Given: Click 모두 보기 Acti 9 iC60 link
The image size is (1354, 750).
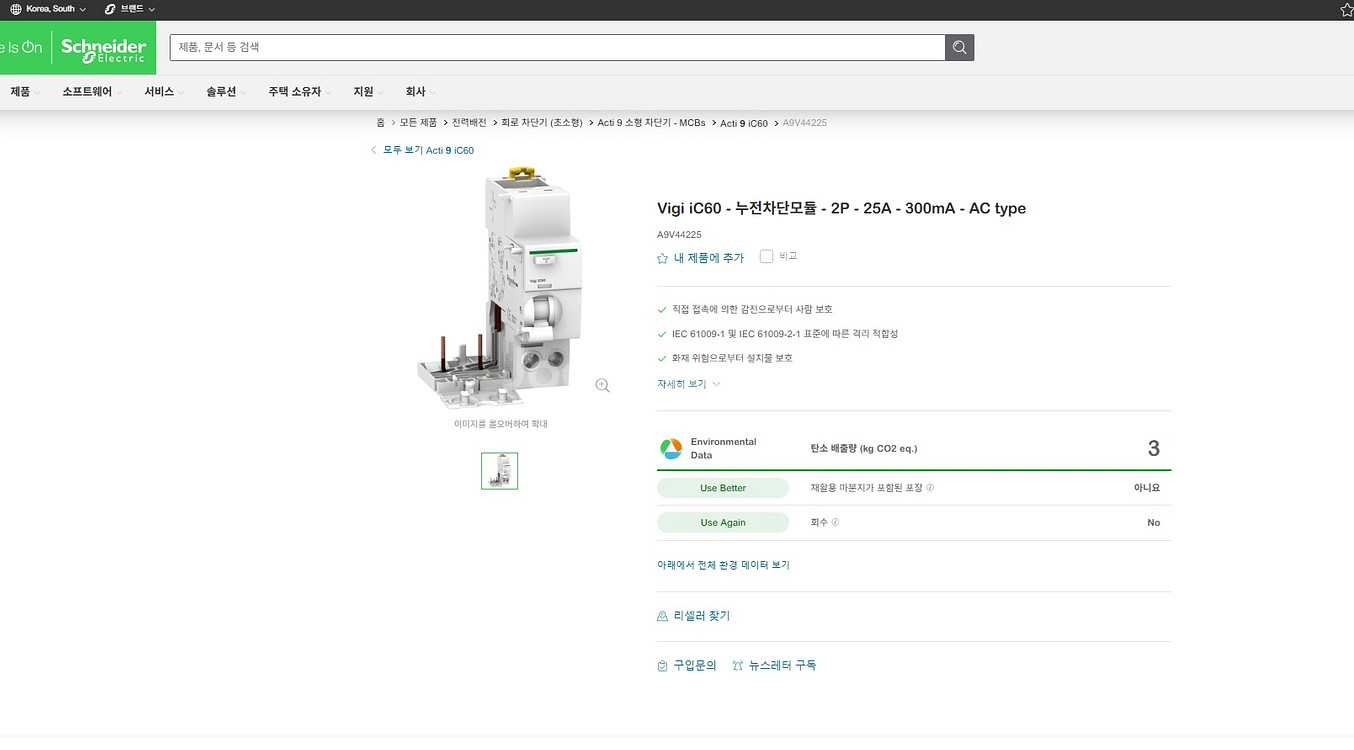Looking at the screenshot, I should [x=428, y=150].
